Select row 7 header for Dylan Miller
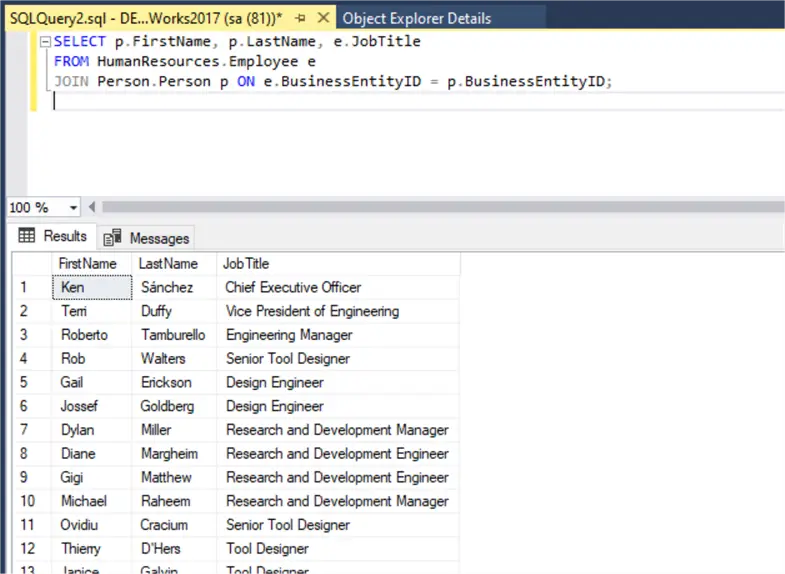The image size is (785, 574). [x=30, y=430]
